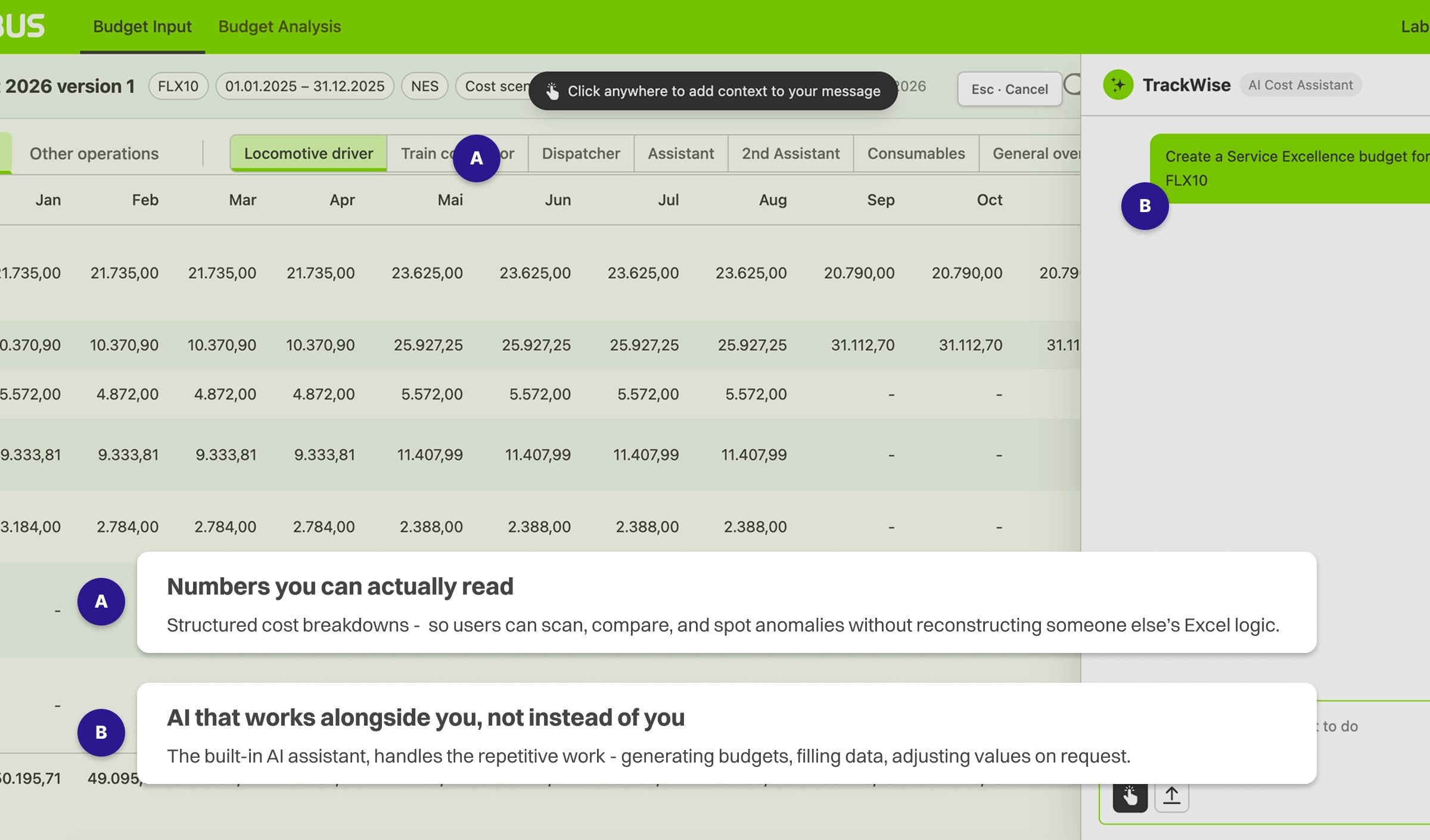1430x840 pixels.
Task: Click marker B beside AI card
Action: coord(101,732)
